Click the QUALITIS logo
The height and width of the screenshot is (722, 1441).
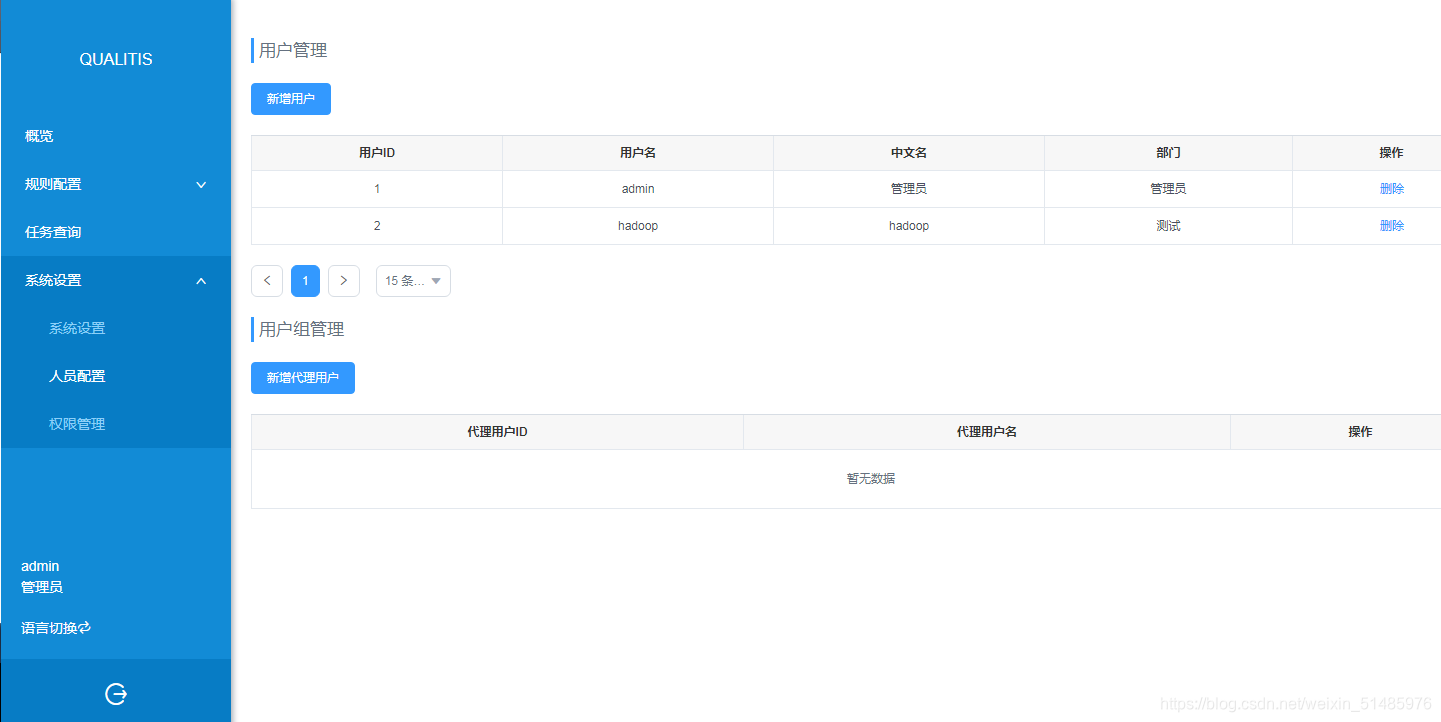[115, 59]
